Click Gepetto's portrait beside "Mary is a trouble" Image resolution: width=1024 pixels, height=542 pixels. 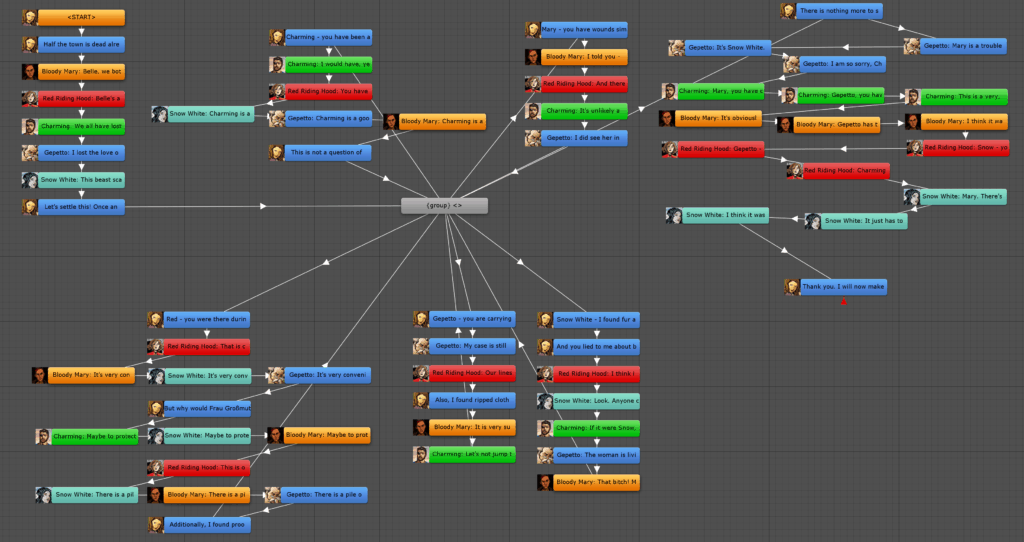coord(912,46)
